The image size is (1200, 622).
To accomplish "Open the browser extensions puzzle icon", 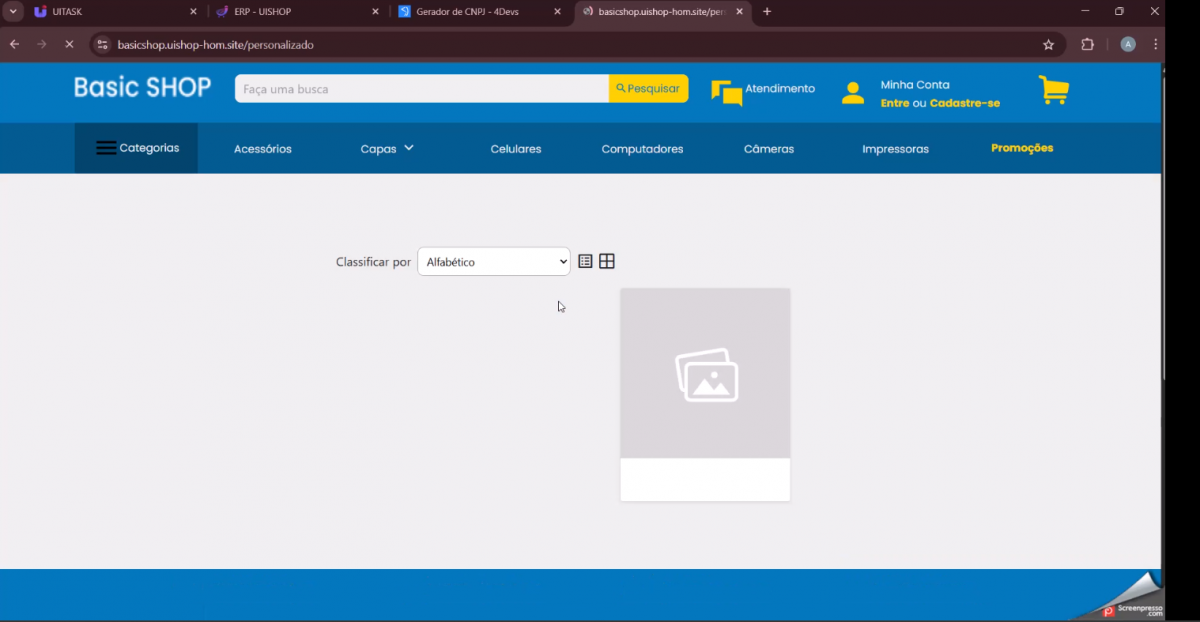I will click(x=1087, y=45).
